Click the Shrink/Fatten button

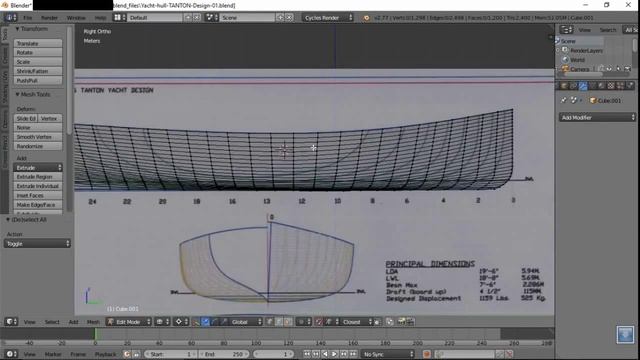coord(38,71)
